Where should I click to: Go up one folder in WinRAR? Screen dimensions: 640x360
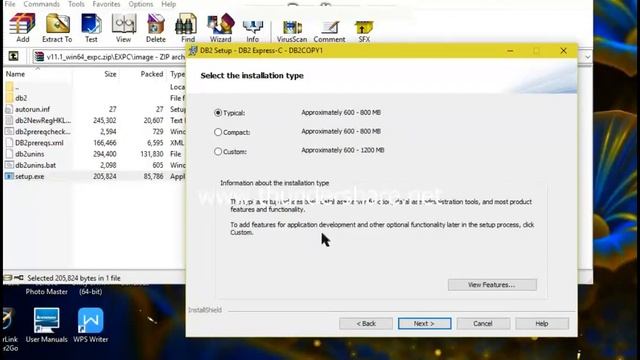pos(13,56)
